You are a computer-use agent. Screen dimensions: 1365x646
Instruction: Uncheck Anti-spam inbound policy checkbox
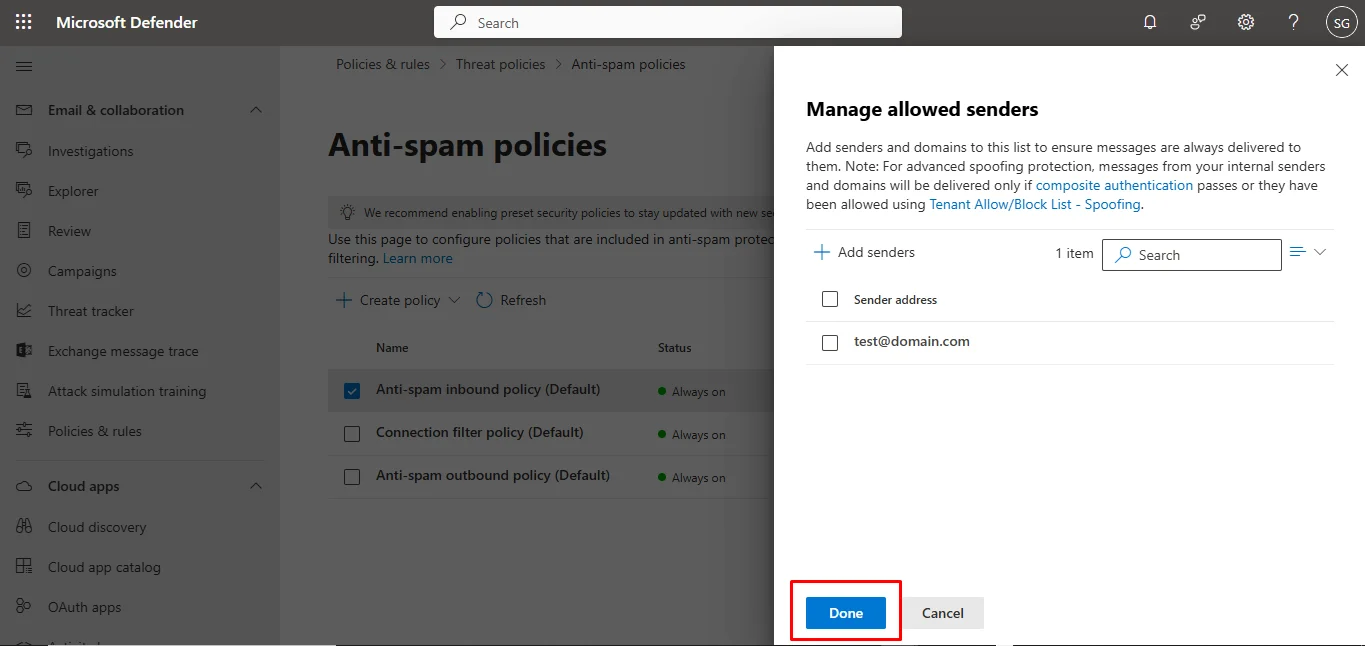[352, 391]
